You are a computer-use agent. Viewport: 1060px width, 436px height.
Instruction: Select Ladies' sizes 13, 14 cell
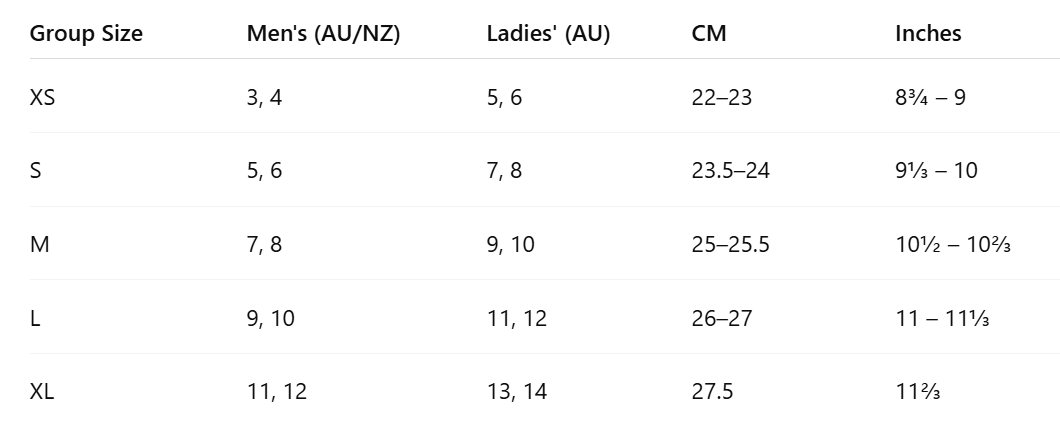pyautogui.click(x=516, y=391)
